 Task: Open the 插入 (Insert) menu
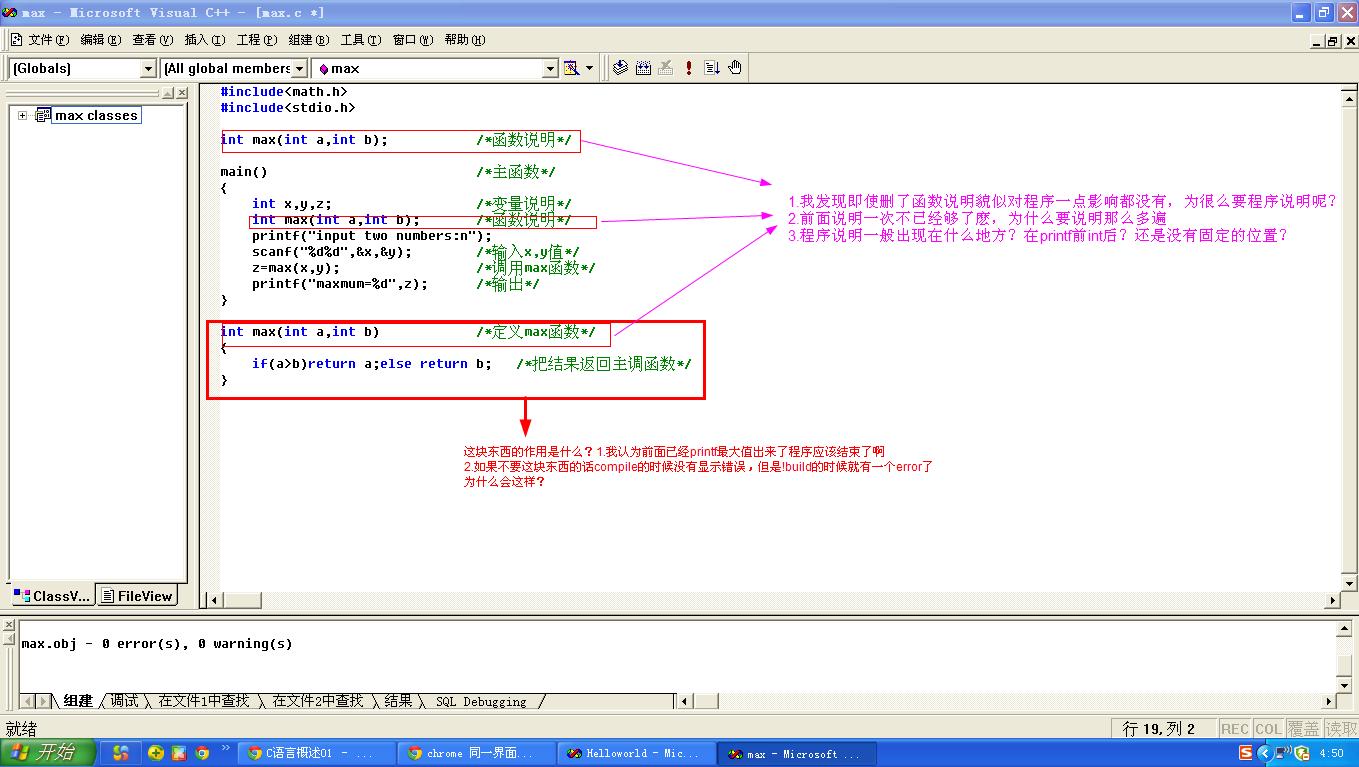pyautogui.click(x=205, y=40)
